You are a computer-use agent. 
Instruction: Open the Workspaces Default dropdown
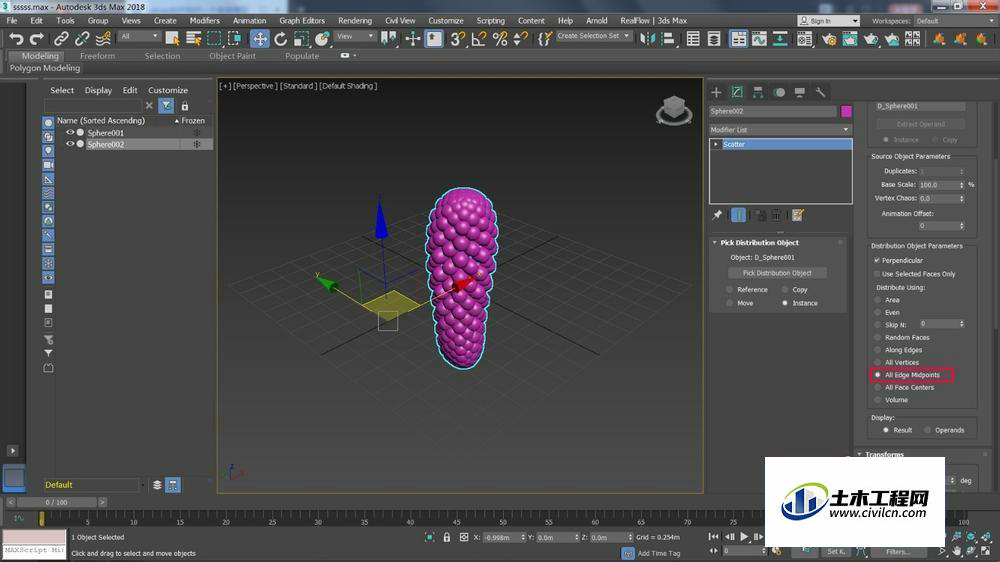point(955,21)
